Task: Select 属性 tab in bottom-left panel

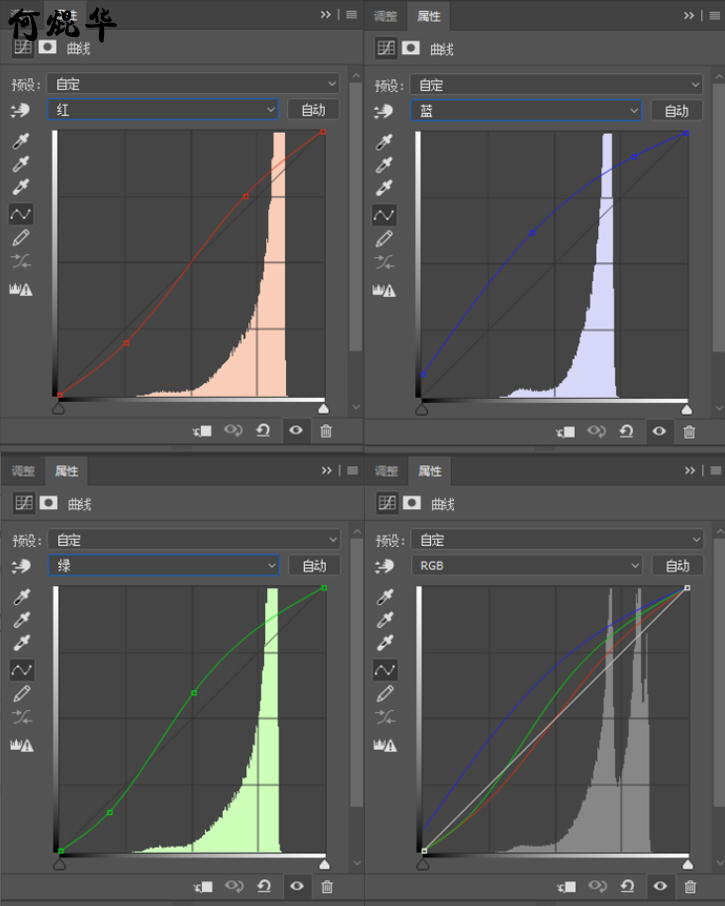Action: 67,471
